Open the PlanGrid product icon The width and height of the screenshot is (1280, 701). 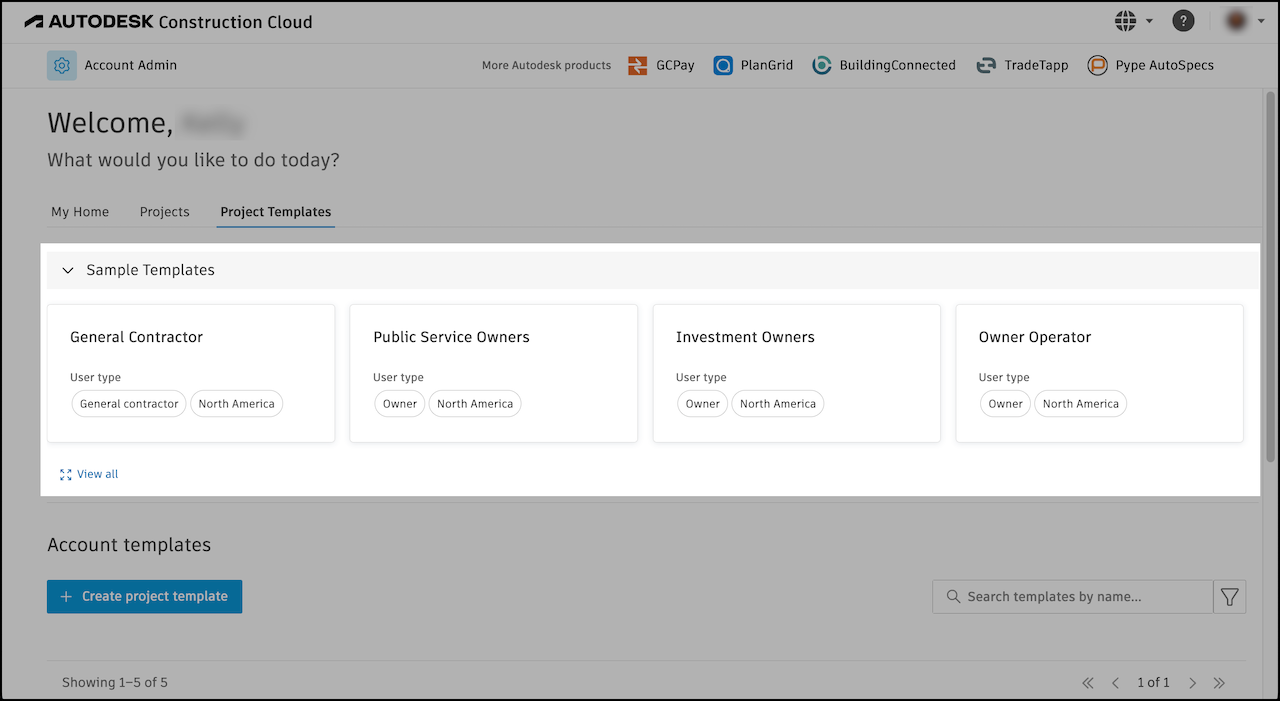tap(723, 66)
